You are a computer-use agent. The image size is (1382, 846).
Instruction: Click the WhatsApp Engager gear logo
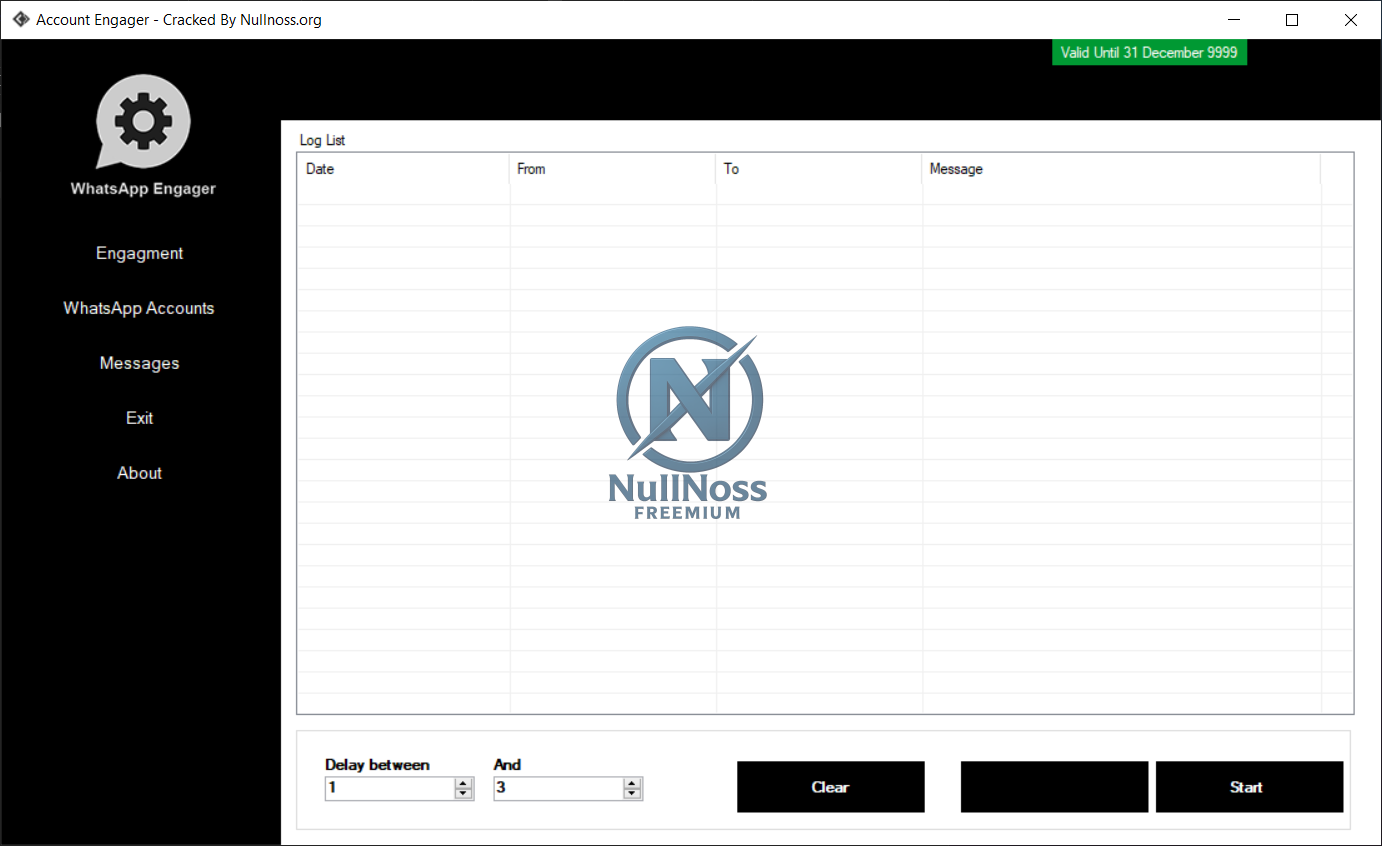point(143,122)
